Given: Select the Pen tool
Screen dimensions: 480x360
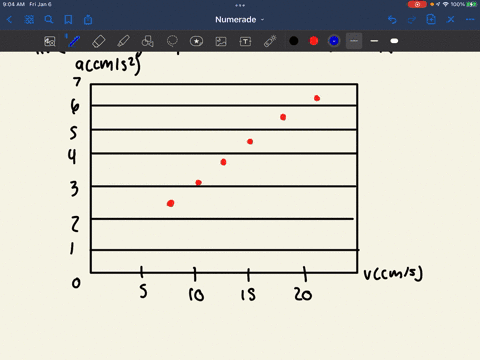Looking at the screenshot, I should [74, 41].
